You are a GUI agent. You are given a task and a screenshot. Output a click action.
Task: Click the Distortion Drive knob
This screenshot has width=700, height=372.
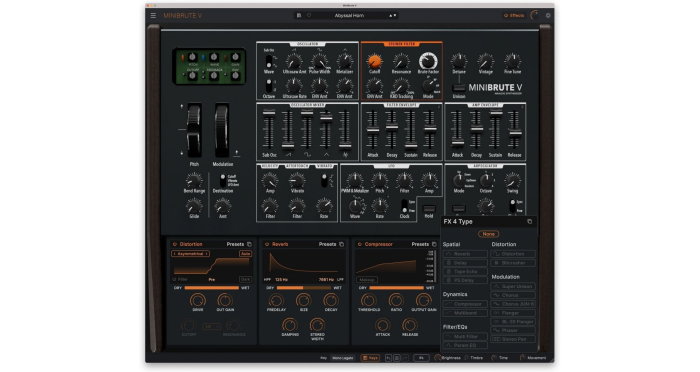[x=197, y=301]
